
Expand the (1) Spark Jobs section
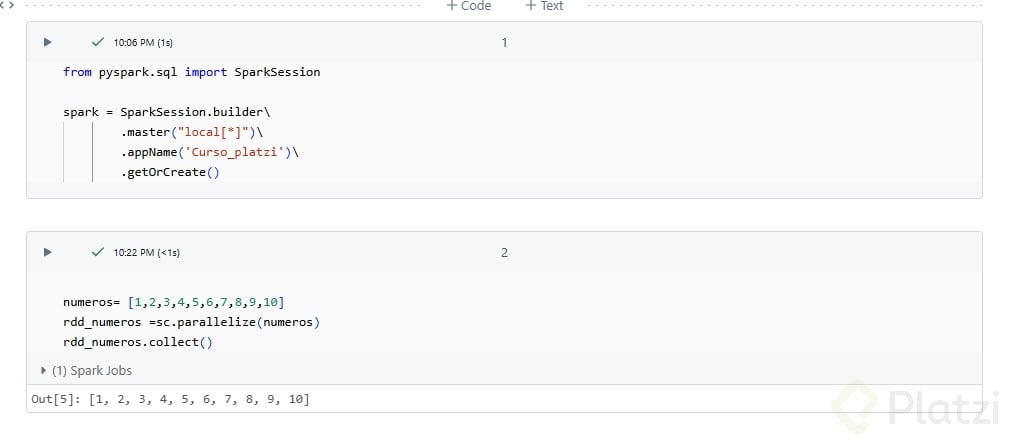86,370
